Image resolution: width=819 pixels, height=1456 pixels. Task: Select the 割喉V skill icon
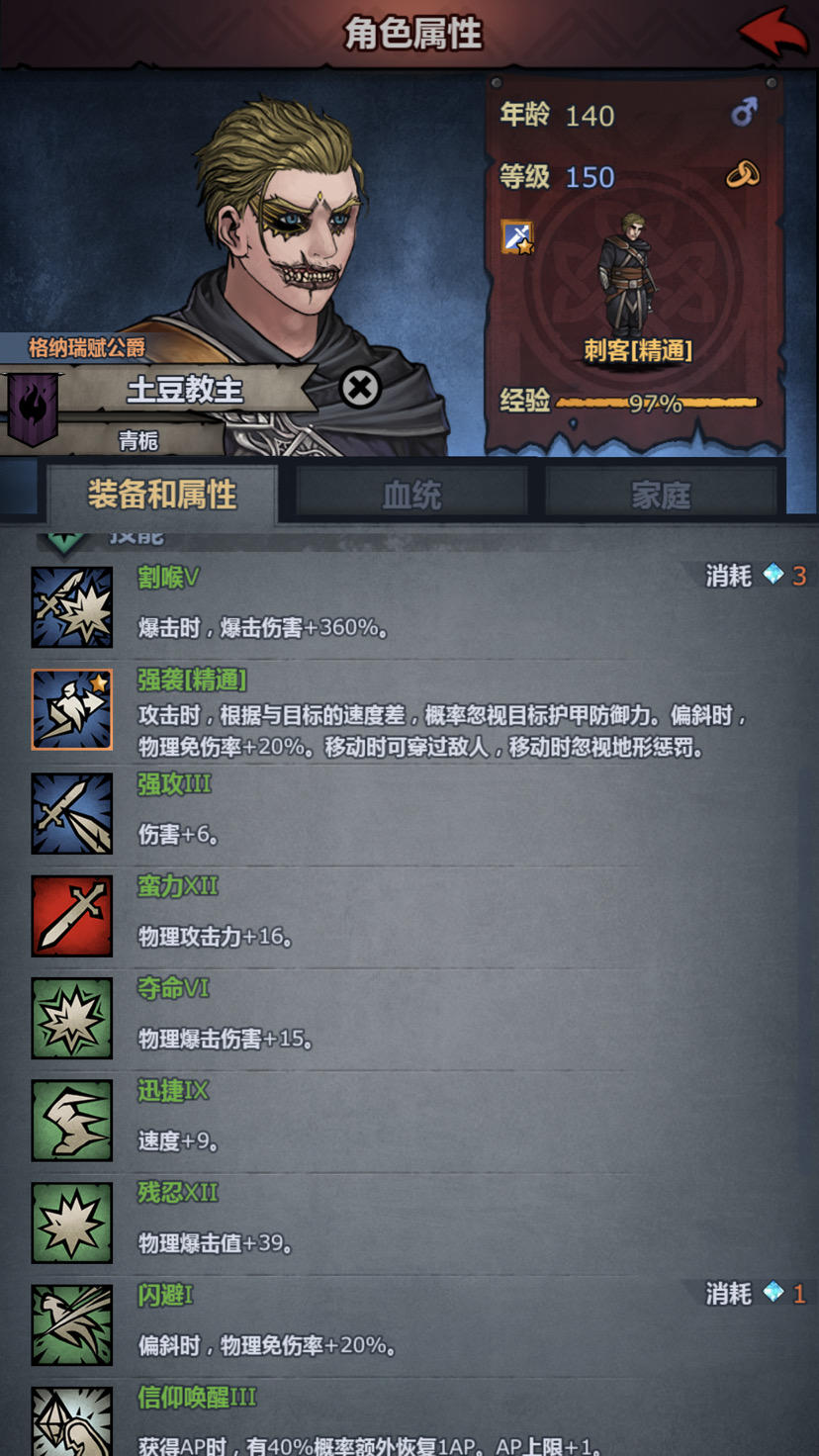click(71, 607)
